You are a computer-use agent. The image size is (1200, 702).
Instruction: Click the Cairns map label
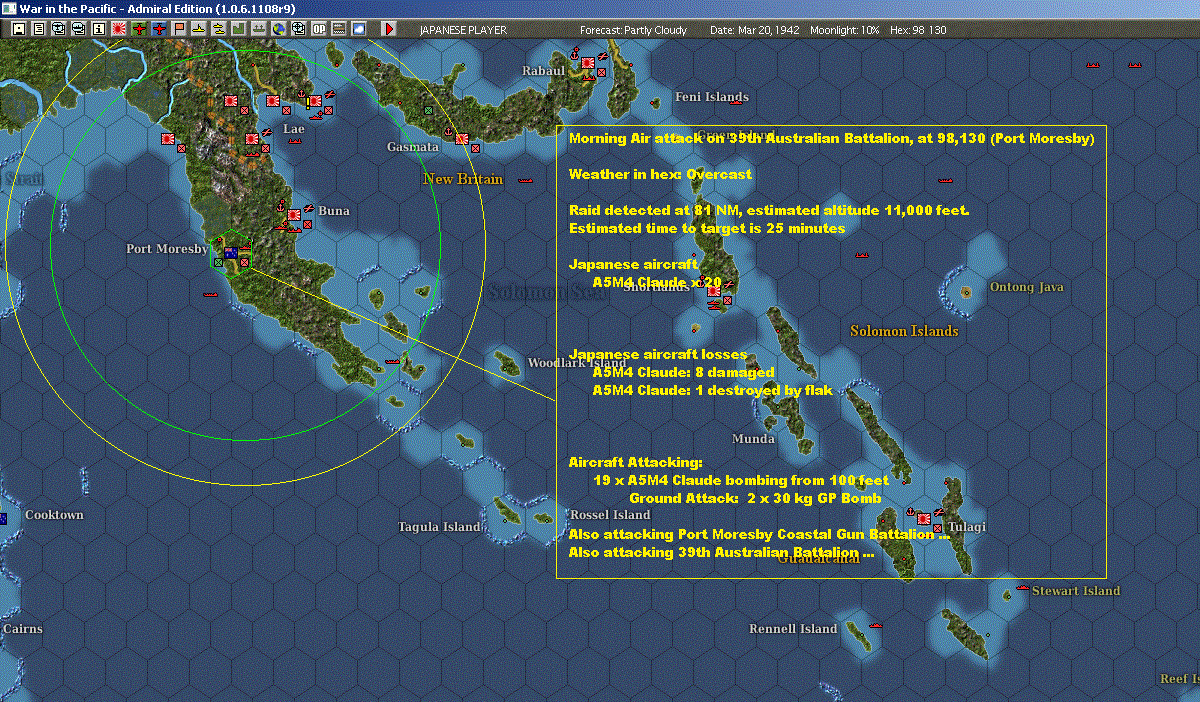22,629
